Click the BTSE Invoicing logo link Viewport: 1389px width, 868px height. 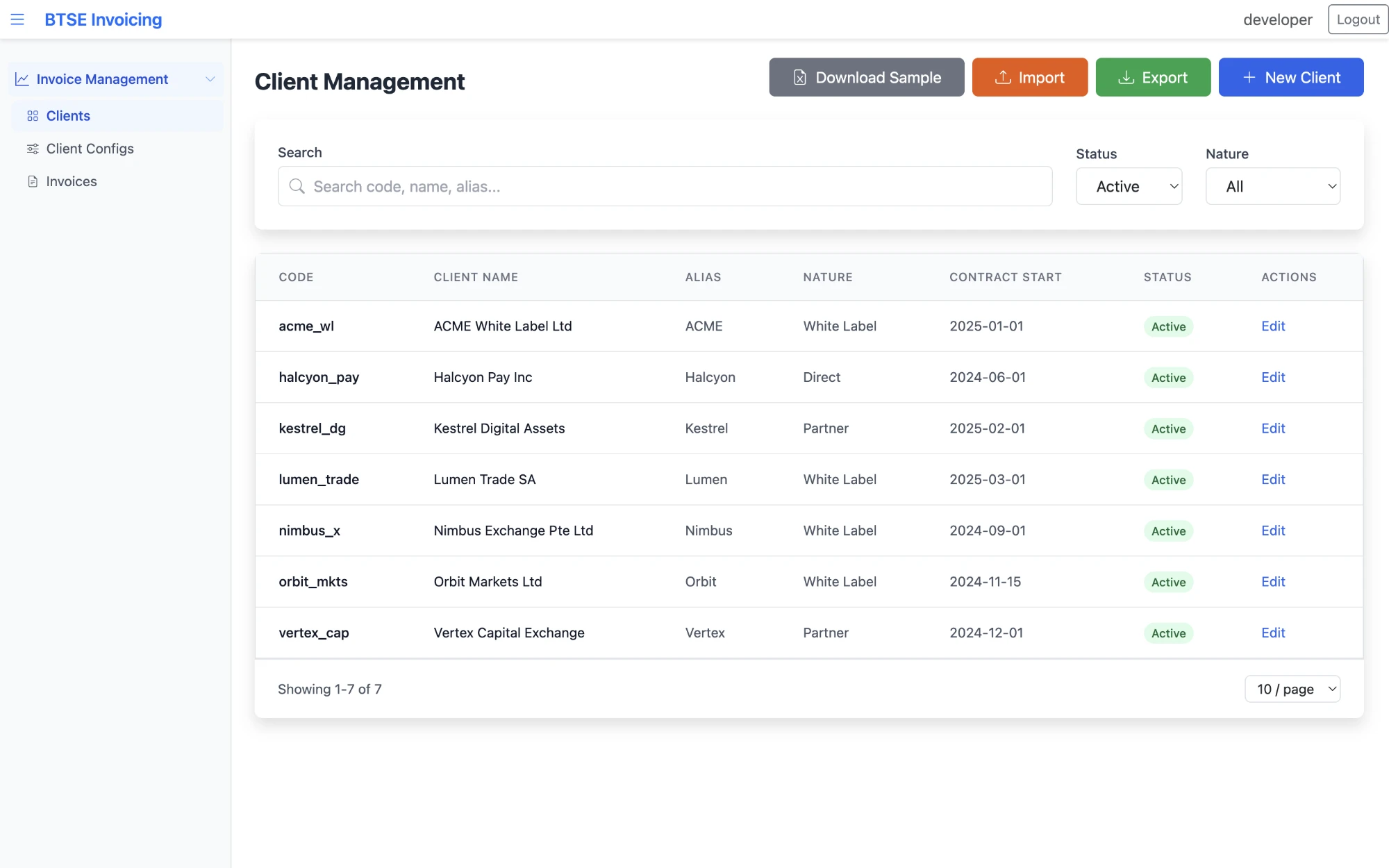click(103, 19)
